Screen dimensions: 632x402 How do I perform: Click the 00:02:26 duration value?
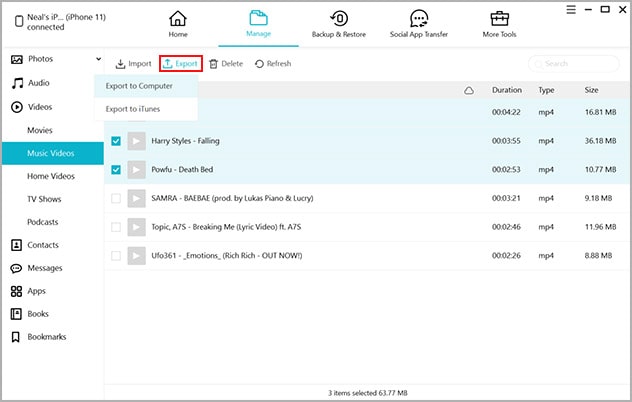click(506, 256)
